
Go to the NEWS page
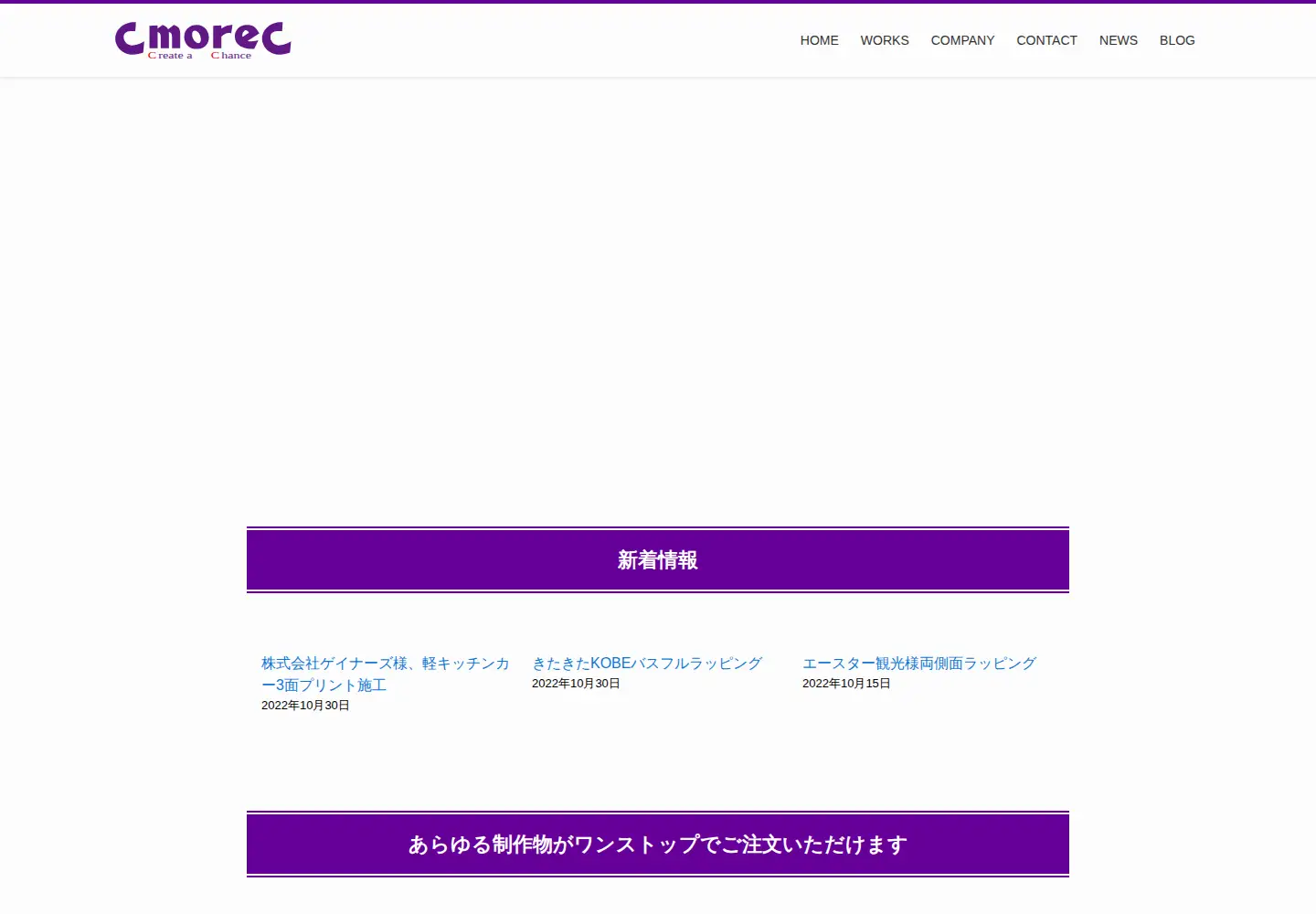[x=1119, y=40]
